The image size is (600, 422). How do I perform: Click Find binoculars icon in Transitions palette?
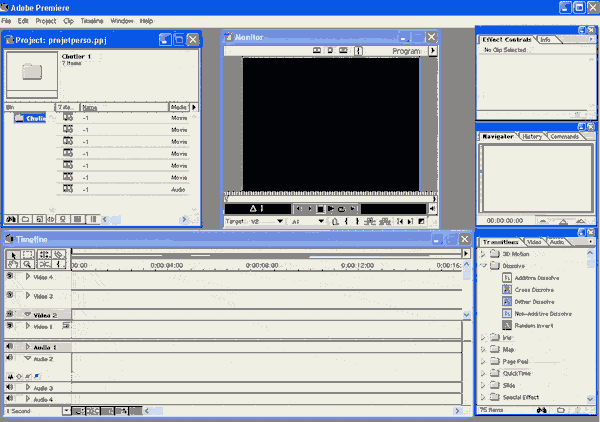coord(541,410)
